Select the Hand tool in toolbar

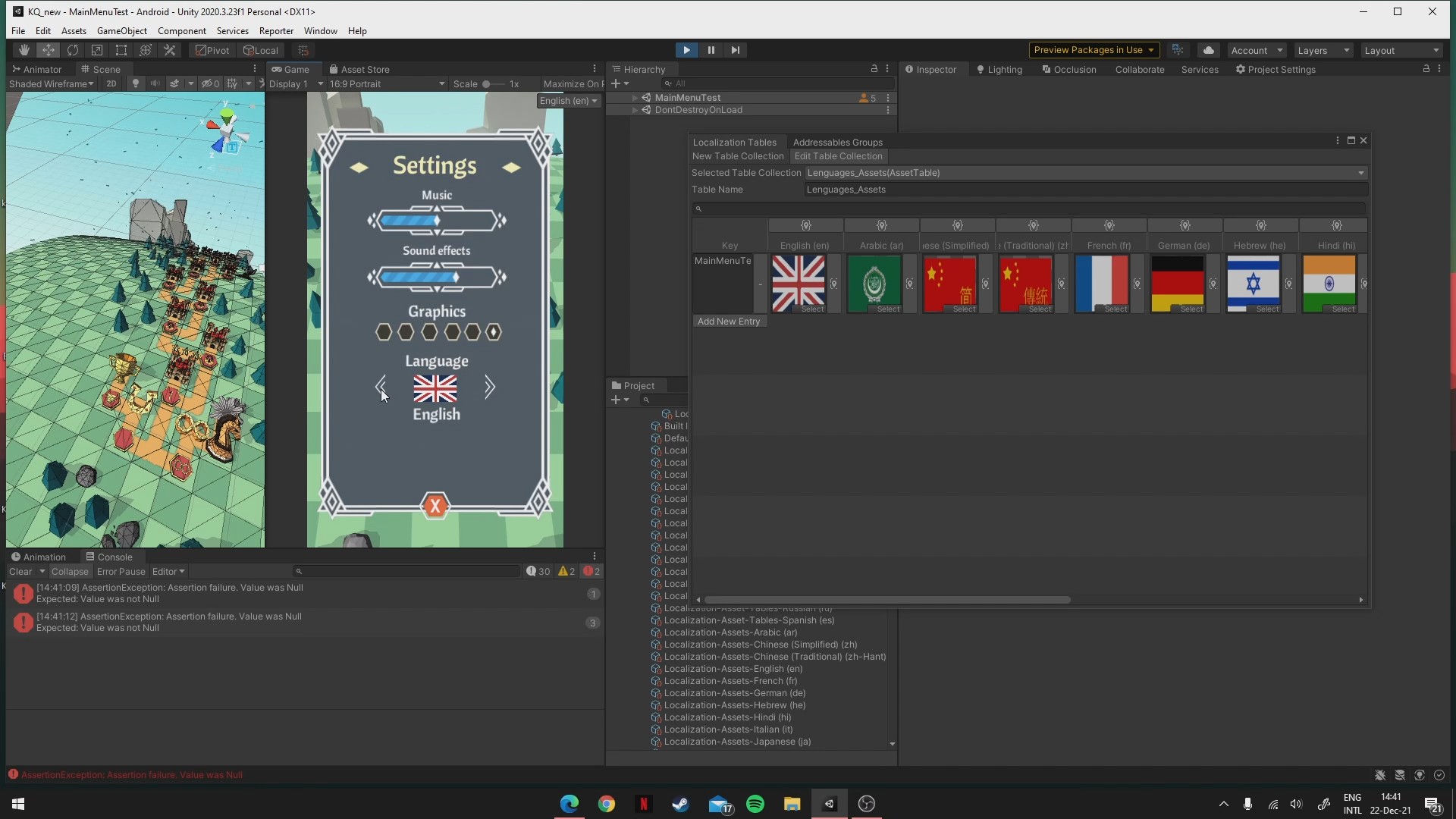pyautogui.click(x=24, y=50)
